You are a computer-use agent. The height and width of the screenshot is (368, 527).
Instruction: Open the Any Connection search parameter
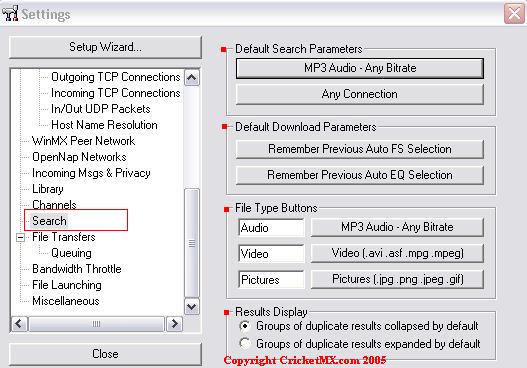tap(360, 94)
